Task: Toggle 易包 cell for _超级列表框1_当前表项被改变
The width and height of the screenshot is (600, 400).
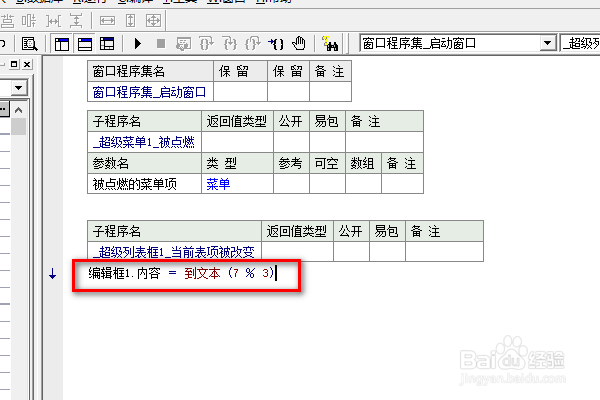Action: coord(387,252)
